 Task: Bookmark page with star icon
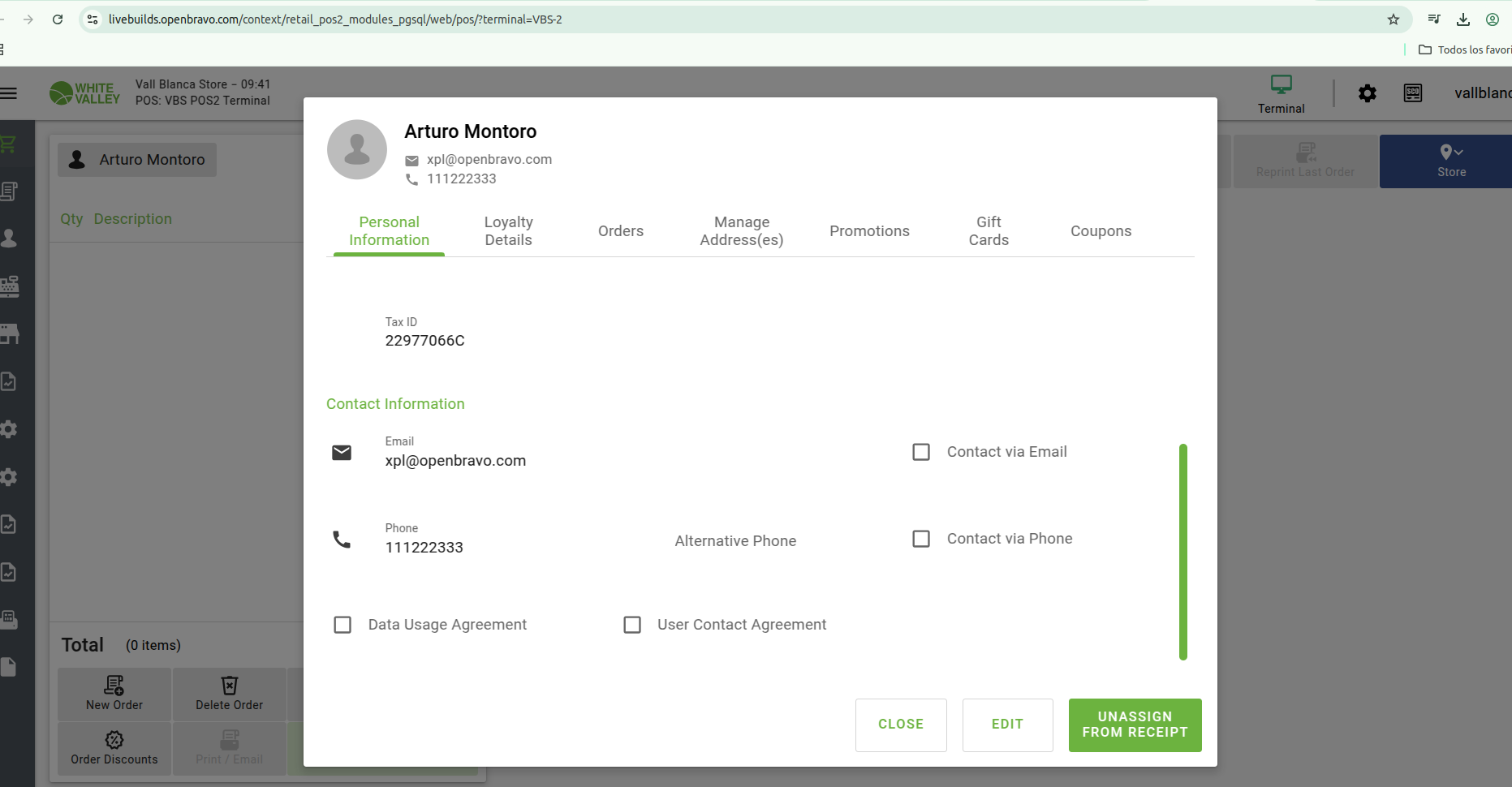(1393, 19)
